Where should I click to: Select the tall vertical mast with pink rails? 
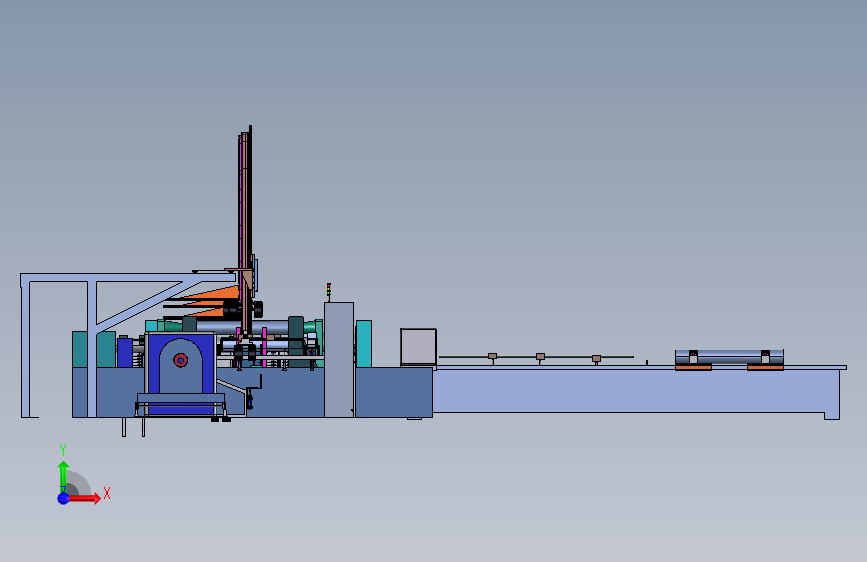tap(245, 230)
